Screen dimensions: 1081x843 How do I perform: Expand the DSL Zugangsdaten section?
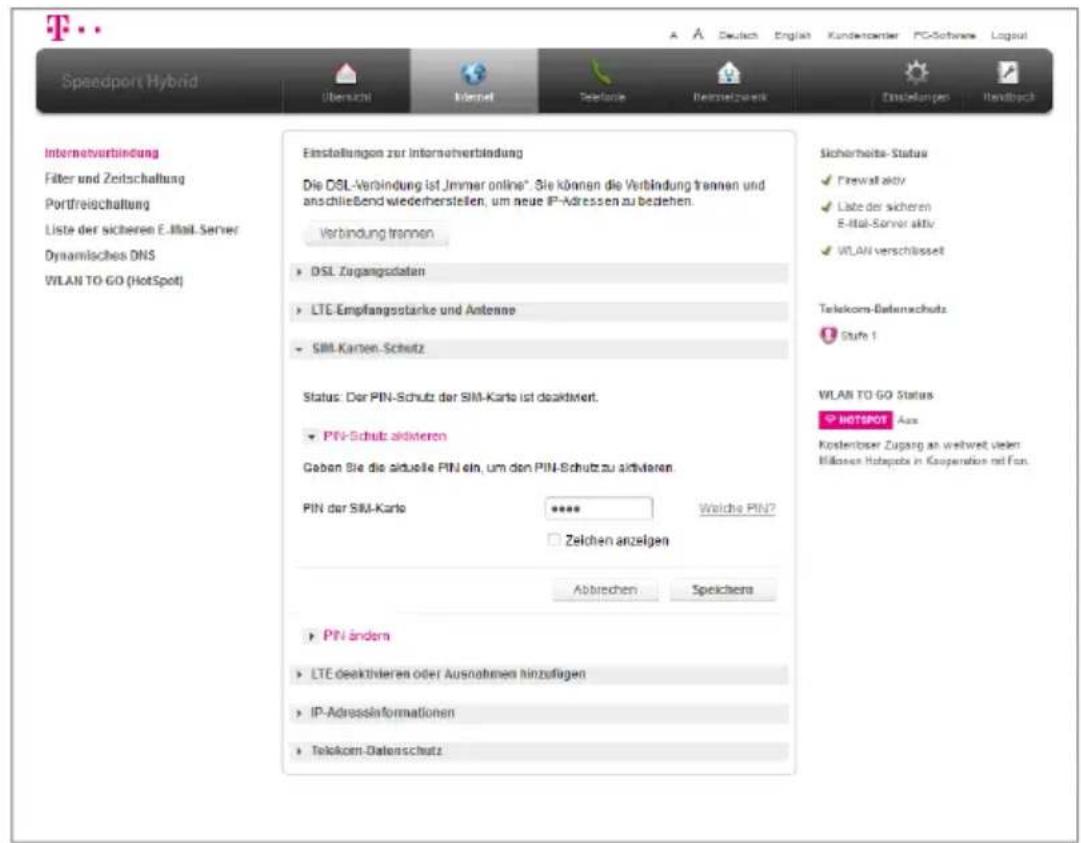[539, 272]
